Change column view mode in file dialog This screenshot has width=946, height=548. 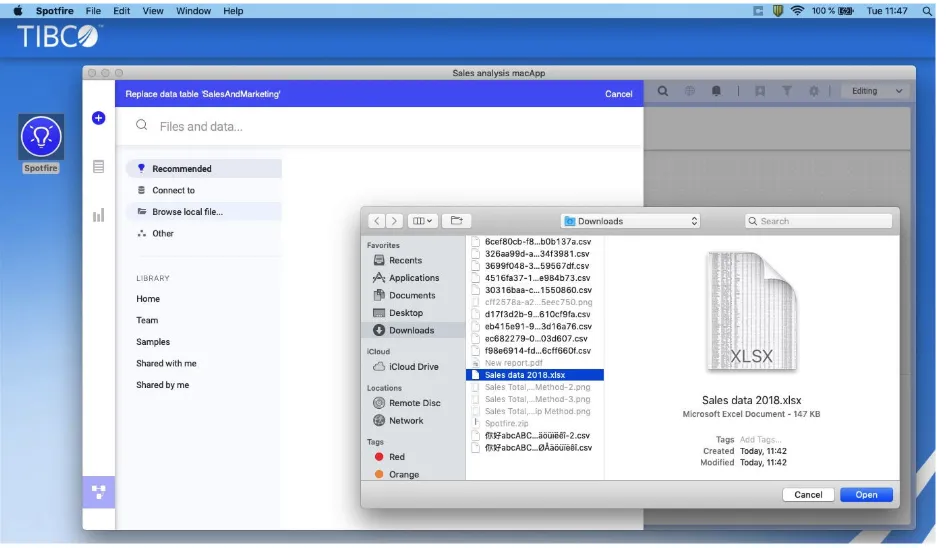click(422, 221)
